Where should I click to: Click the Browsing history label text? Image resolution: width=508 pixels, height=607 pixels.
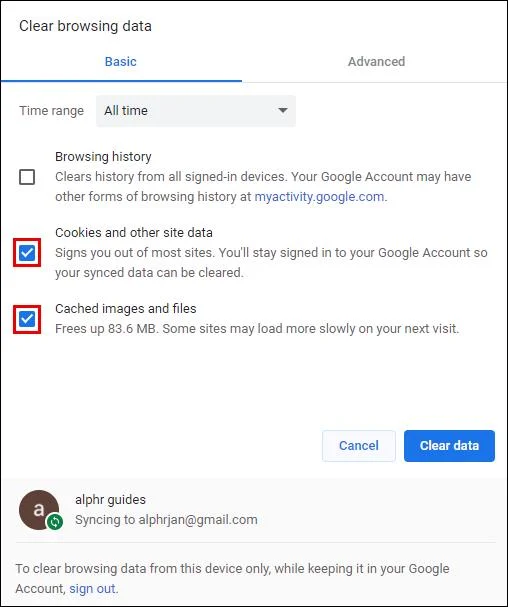point(103,157)
